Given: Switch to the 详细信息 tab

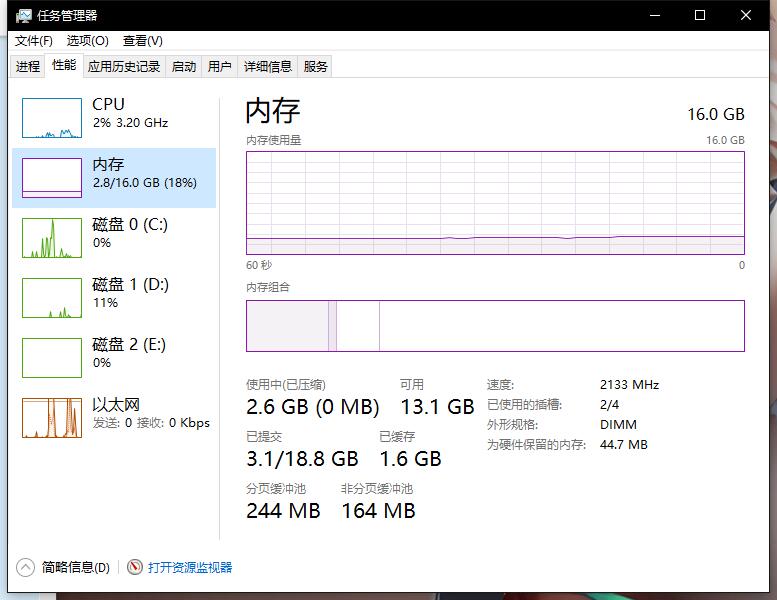Looking at the screenshot, I should click(268, 67).
